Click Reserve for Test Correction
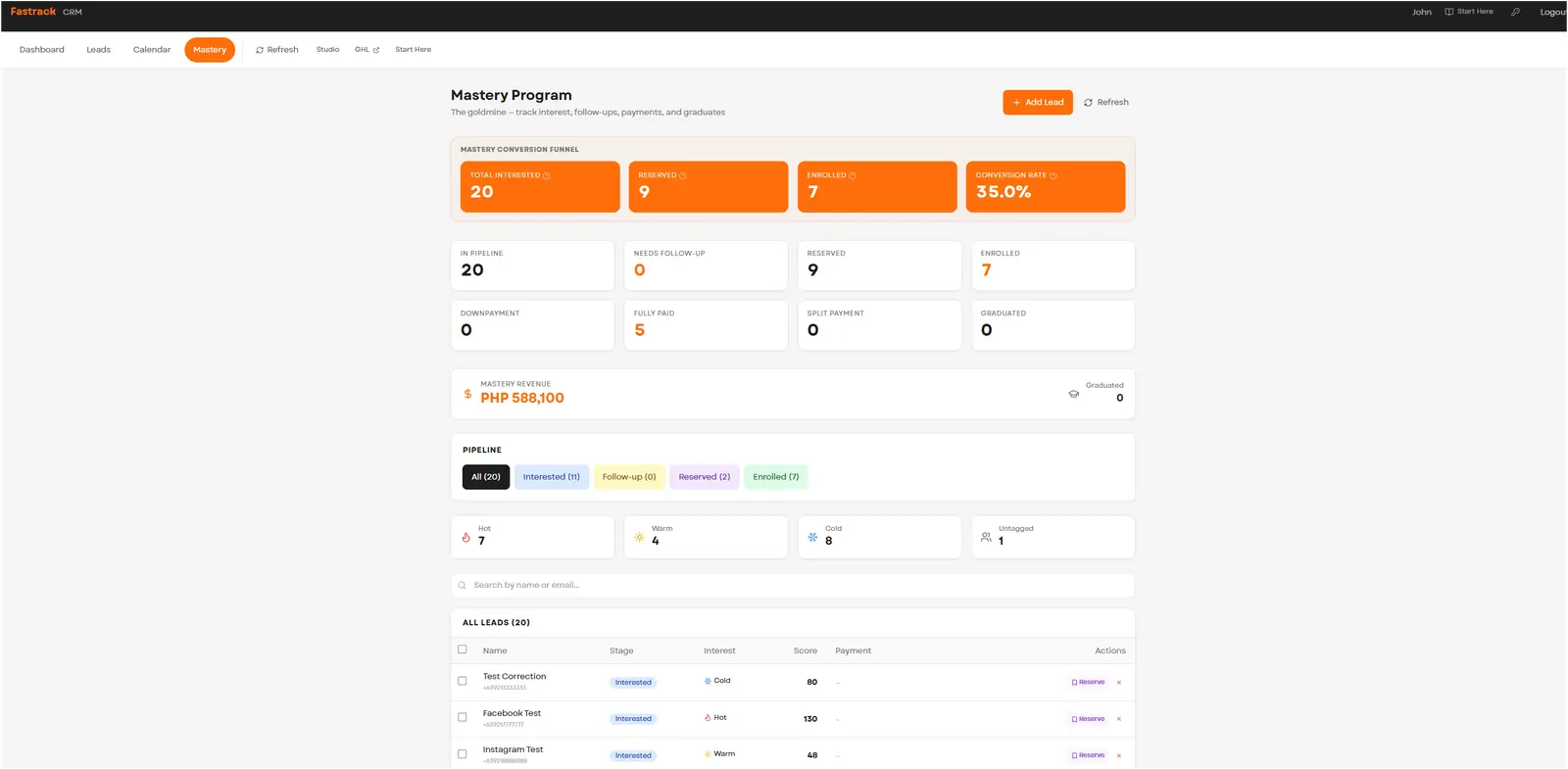Viewport: 1568px width, 769px height. pos(1088,682)
